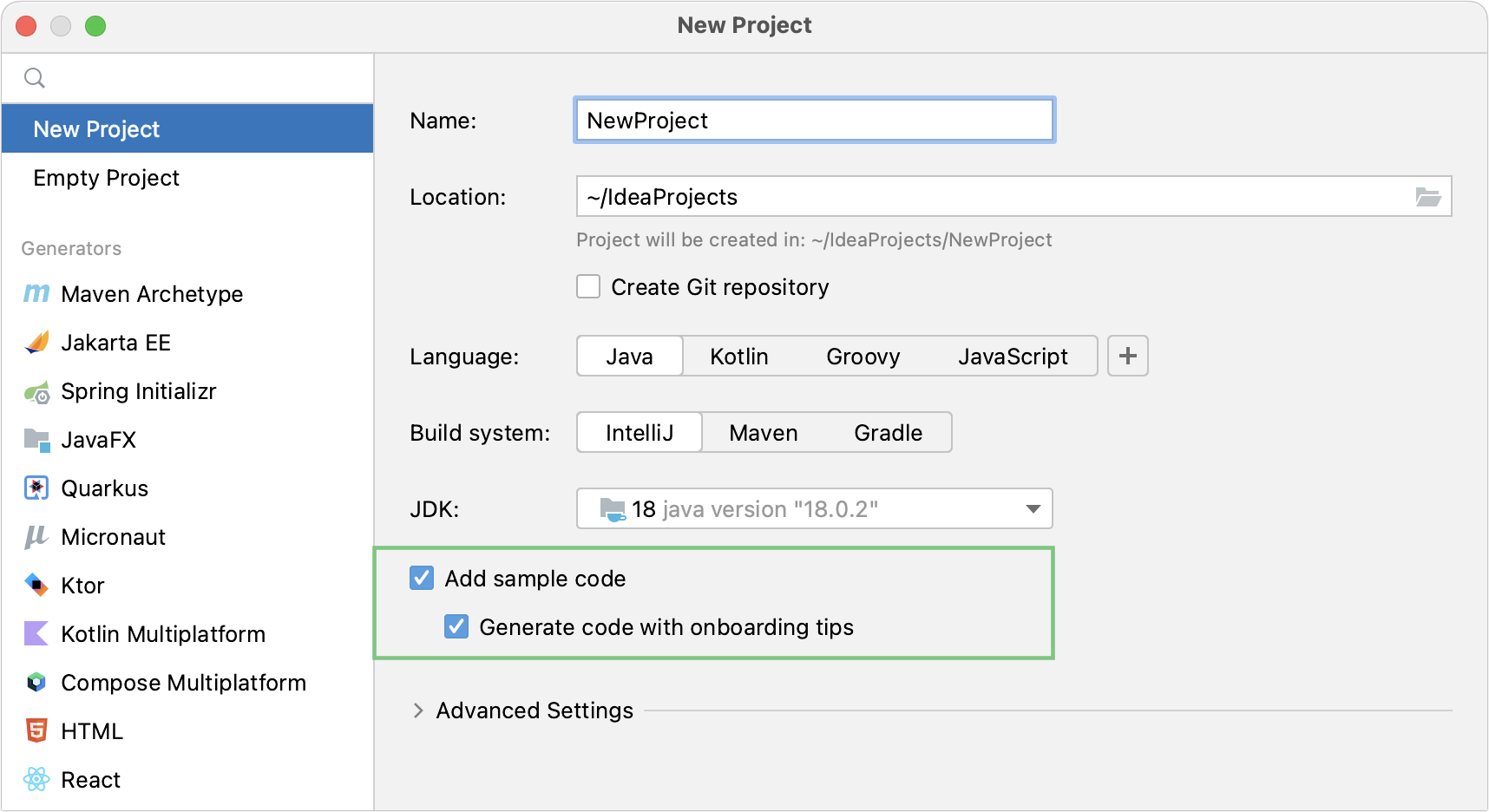Browse location with the folder icon

pyautogui.click(x=1428, y=197)
